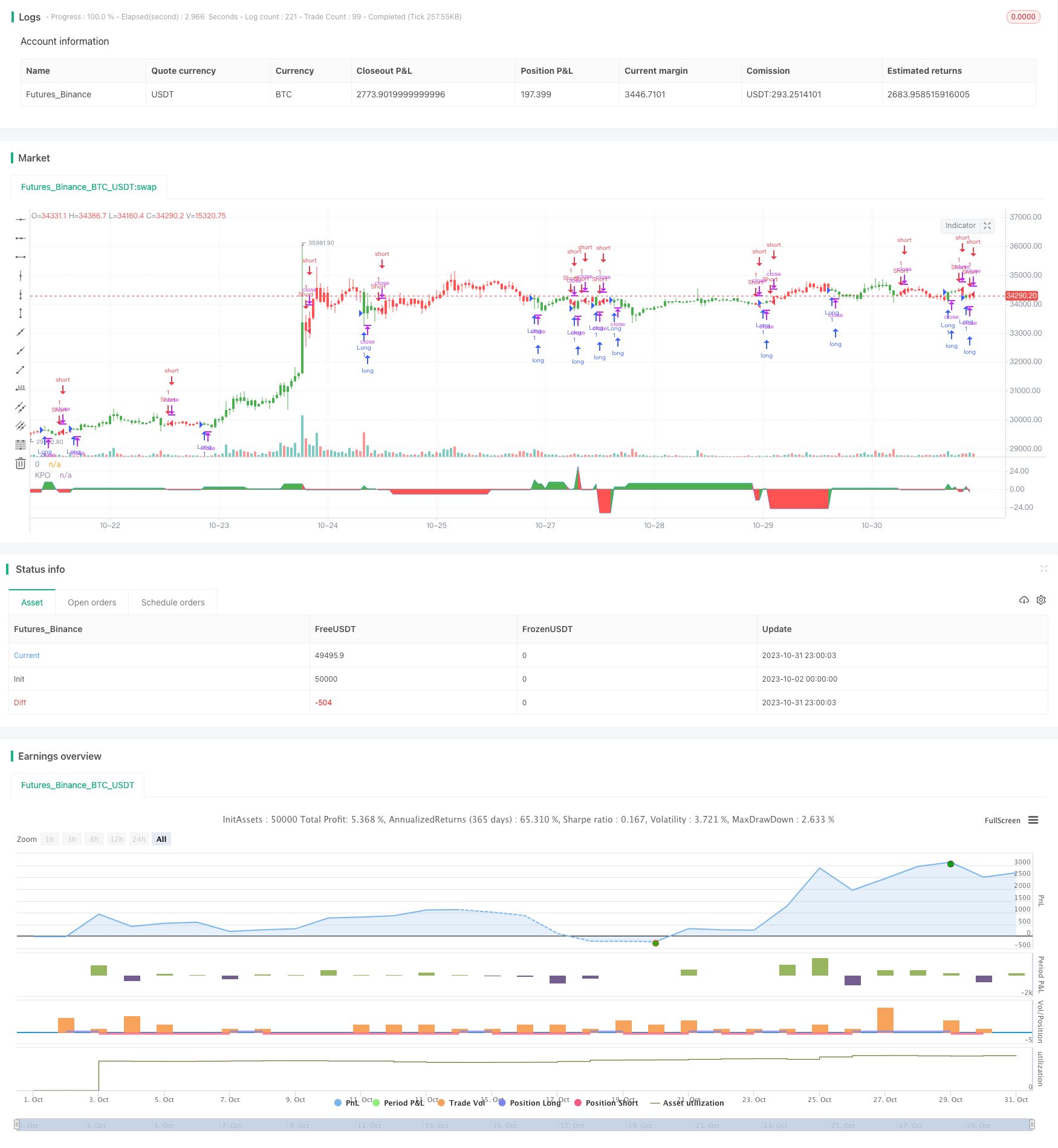The height and width of the screenshot is (1148, 1058).
Task: Toggle PnL series in chart legend
Action: click(x=347, y=1103)
